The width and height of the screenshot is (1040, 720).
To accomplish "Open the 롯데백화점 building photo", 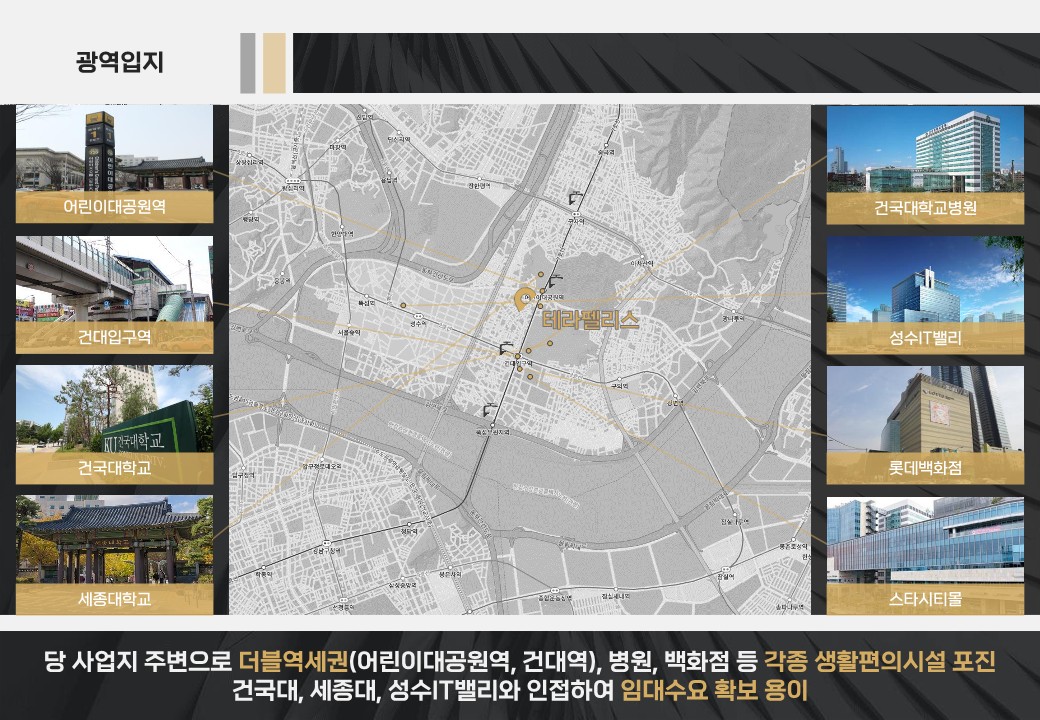I will (x=925, y=408).
